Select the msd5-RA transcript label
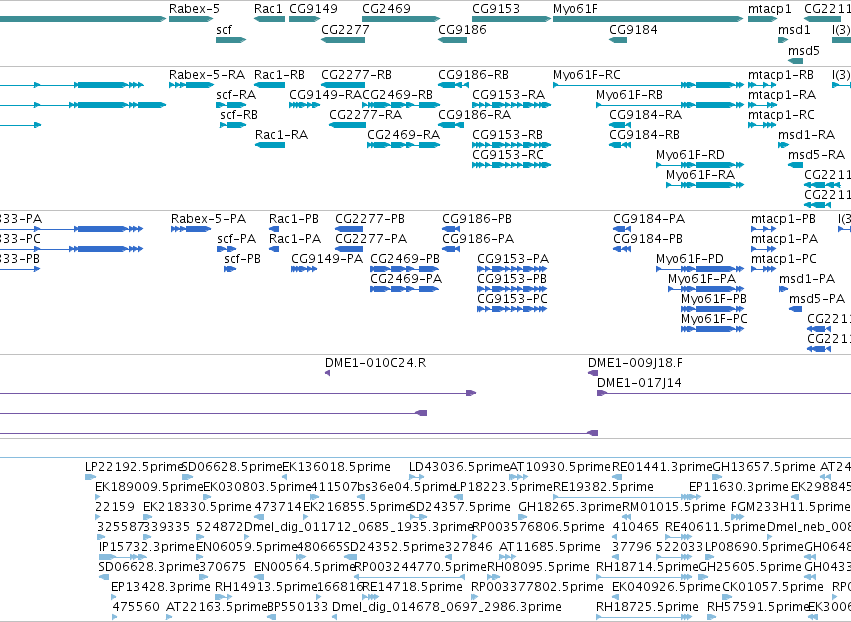The width and height of the screenshot is (851, 622). click(817, 155)
